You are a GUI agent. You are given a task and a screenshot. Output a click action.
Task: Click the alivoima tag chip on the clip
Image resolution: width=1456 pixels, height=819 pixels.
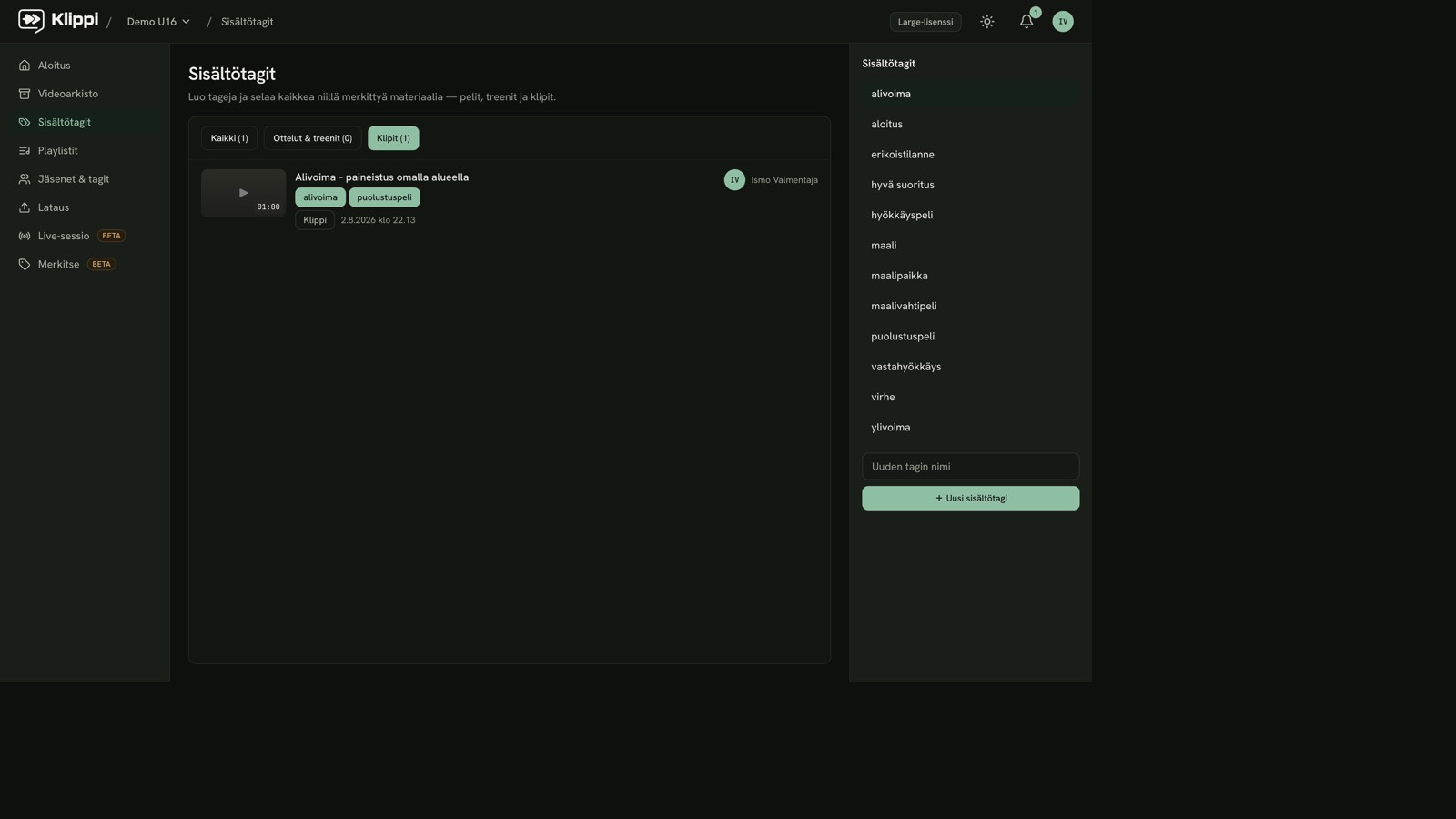[x=320, y=197]
